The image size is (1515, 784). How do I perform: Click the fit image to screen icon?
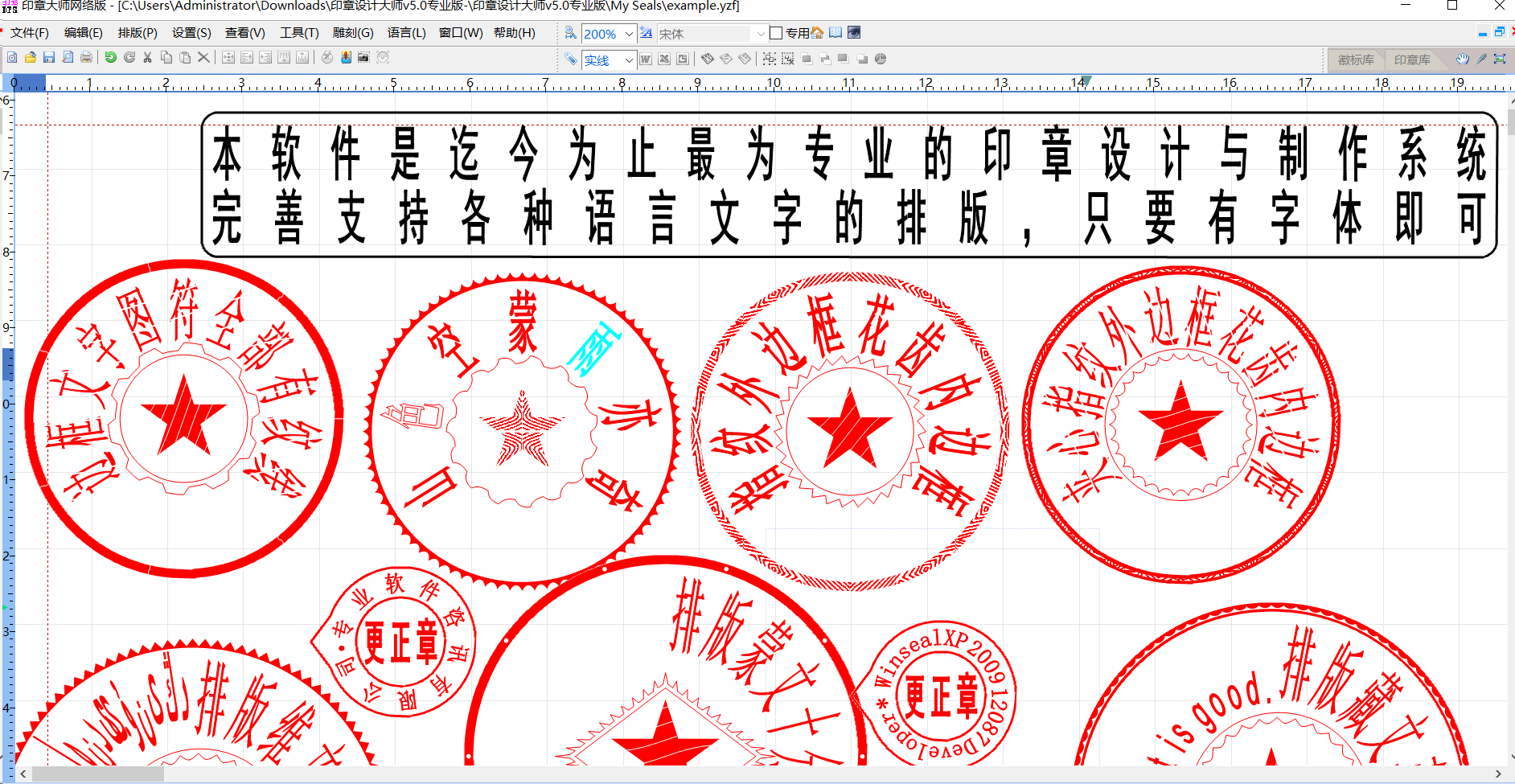click(1500, 59)
